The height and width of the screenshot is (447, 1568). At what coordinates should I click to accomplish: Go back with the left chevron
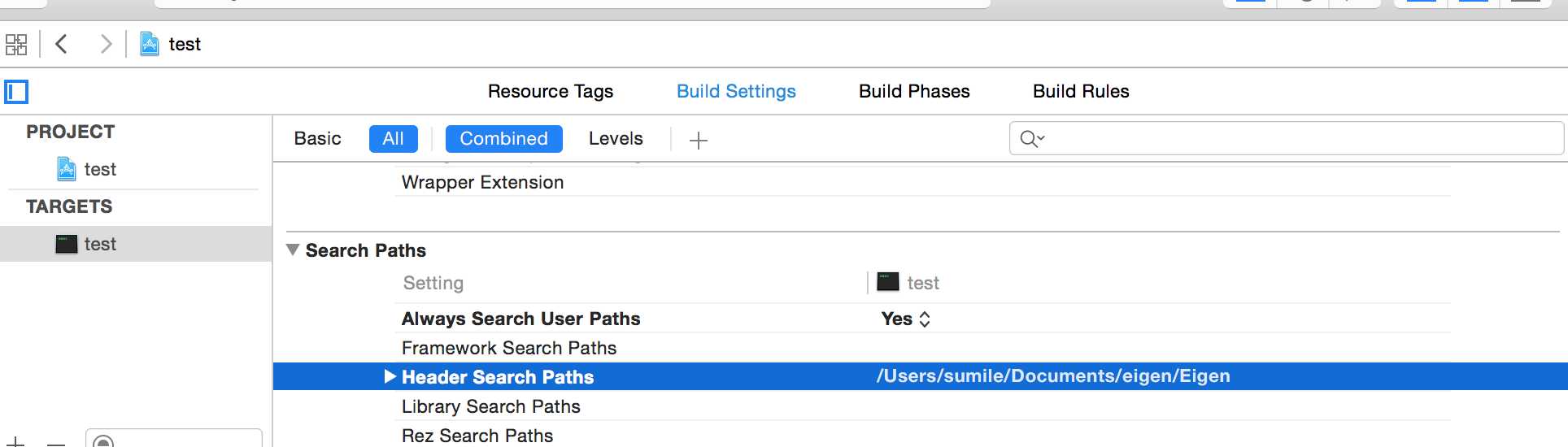pyautogui.click(x=61, y=44)
